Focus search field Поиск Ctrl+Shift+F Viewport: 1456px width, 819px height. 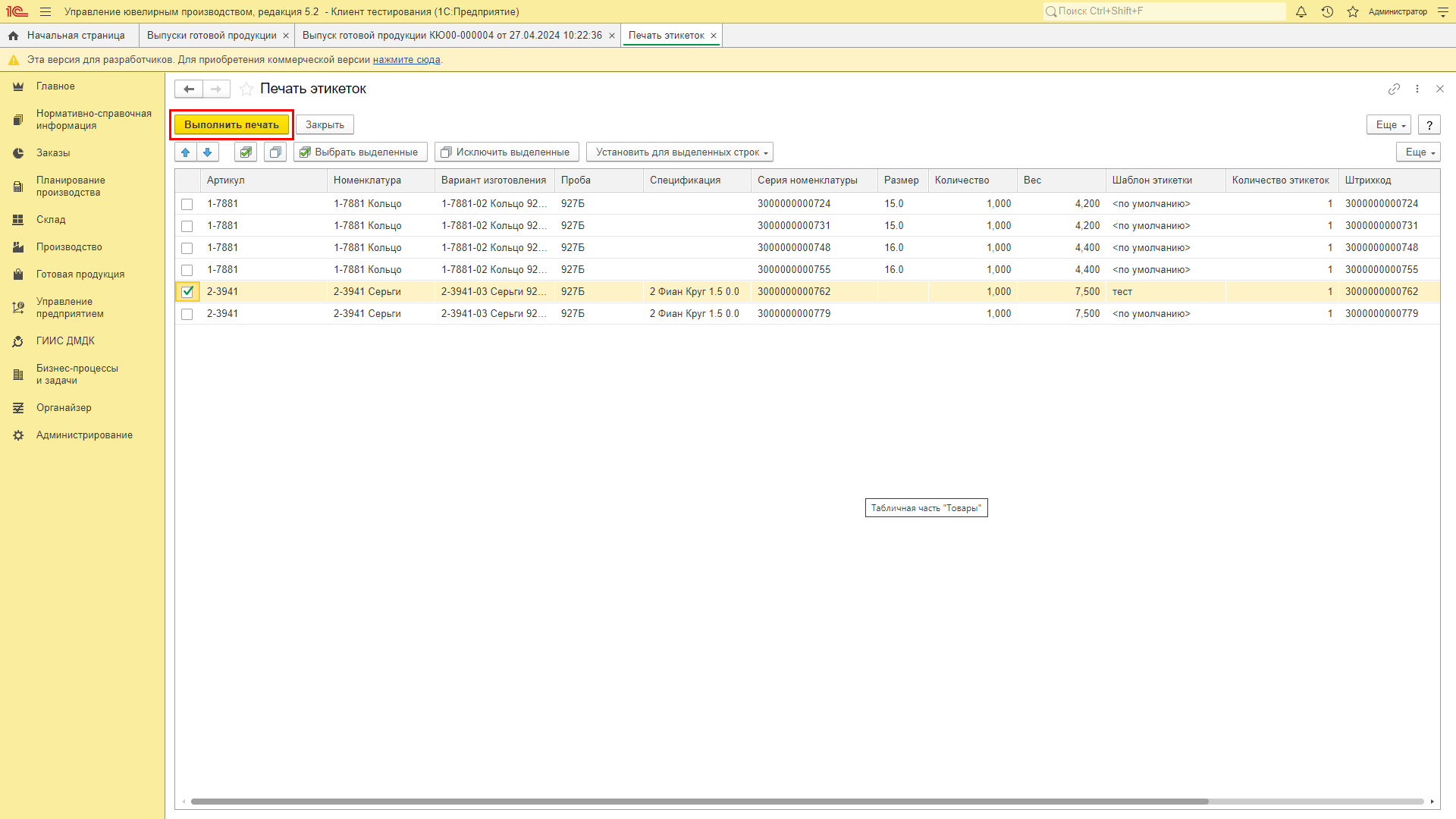(1165, 11)
